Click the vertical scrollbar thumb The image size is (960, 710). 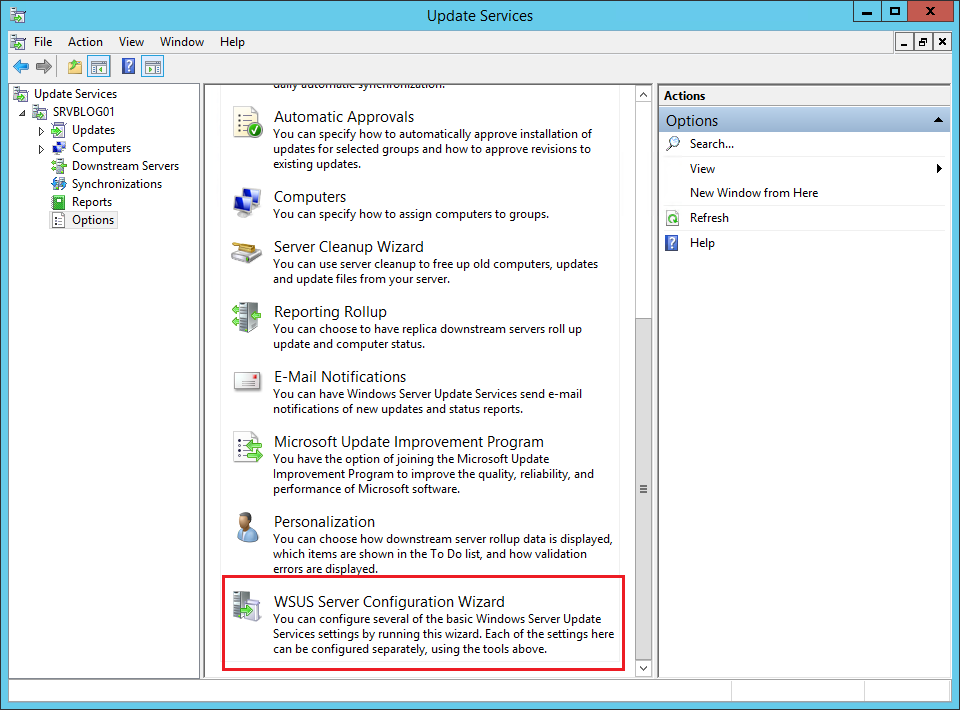pyautogui.click(x=643, y=488)
